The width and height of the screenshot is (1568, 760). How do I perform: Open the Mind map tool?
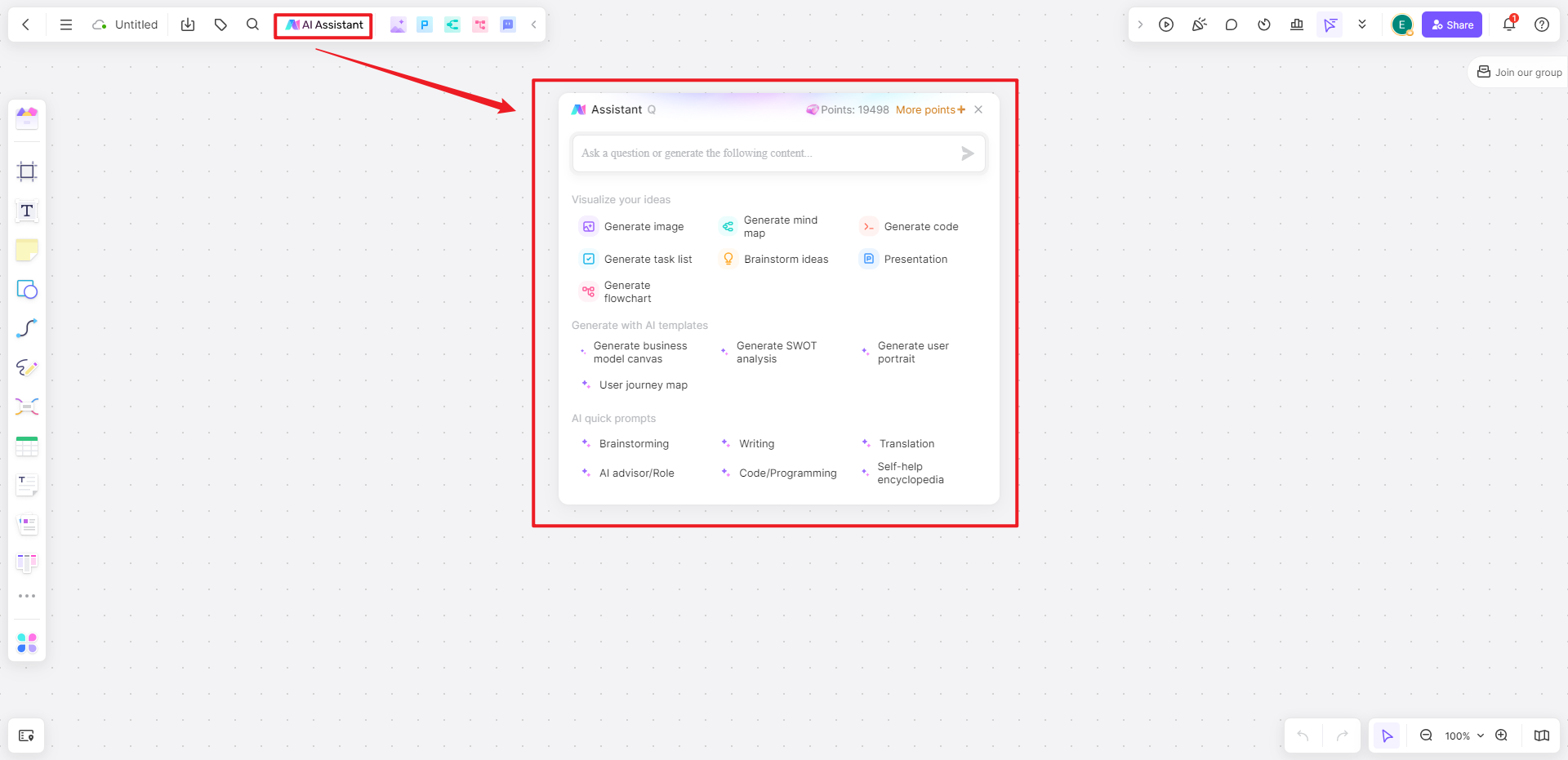pyautogui.click(x=27, y=407)
